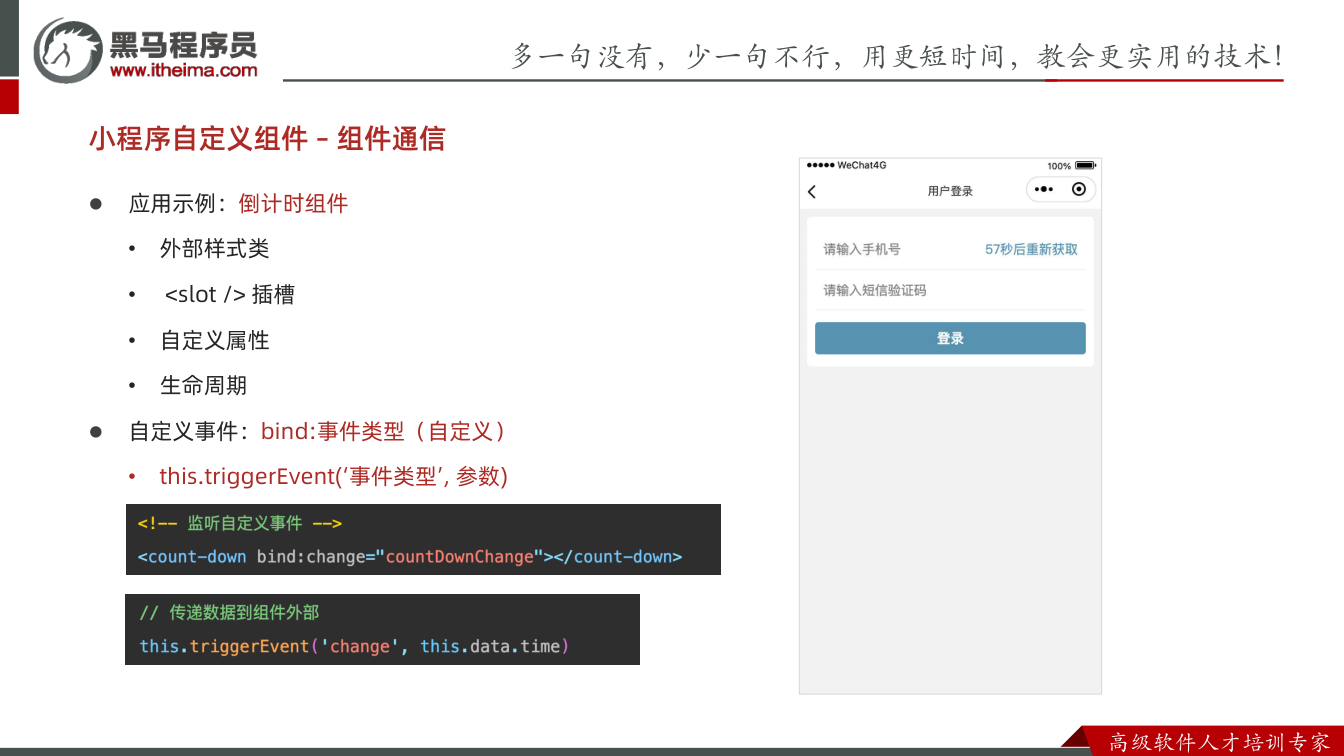Click the WeChat4G carrier text
Viewport: 1344px width, 756px height.
click(x=862, y=165)
